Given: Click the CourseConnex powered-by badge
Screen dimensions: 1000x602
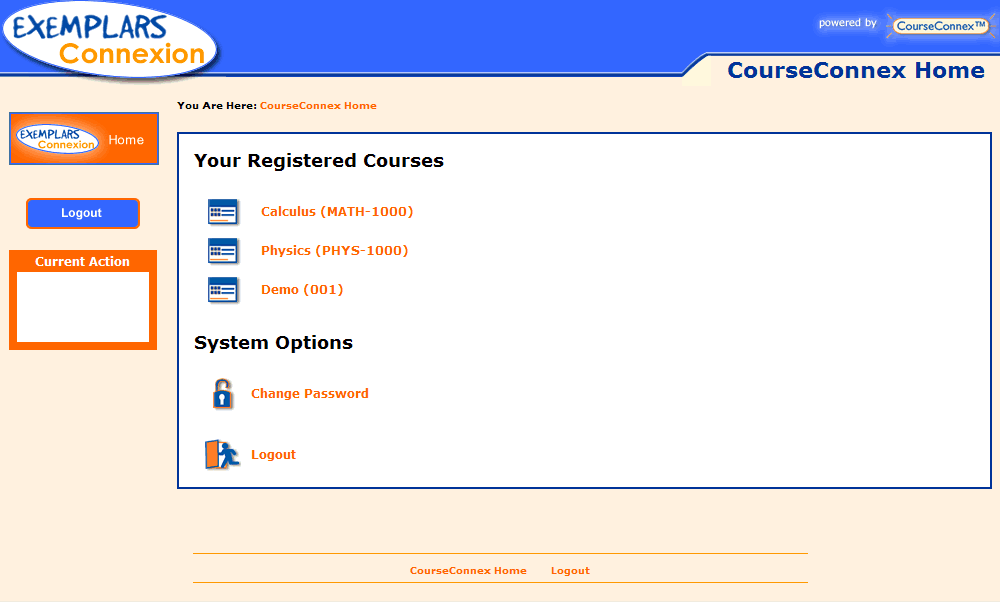Looking at the screenshot, I should pos(940,26).
